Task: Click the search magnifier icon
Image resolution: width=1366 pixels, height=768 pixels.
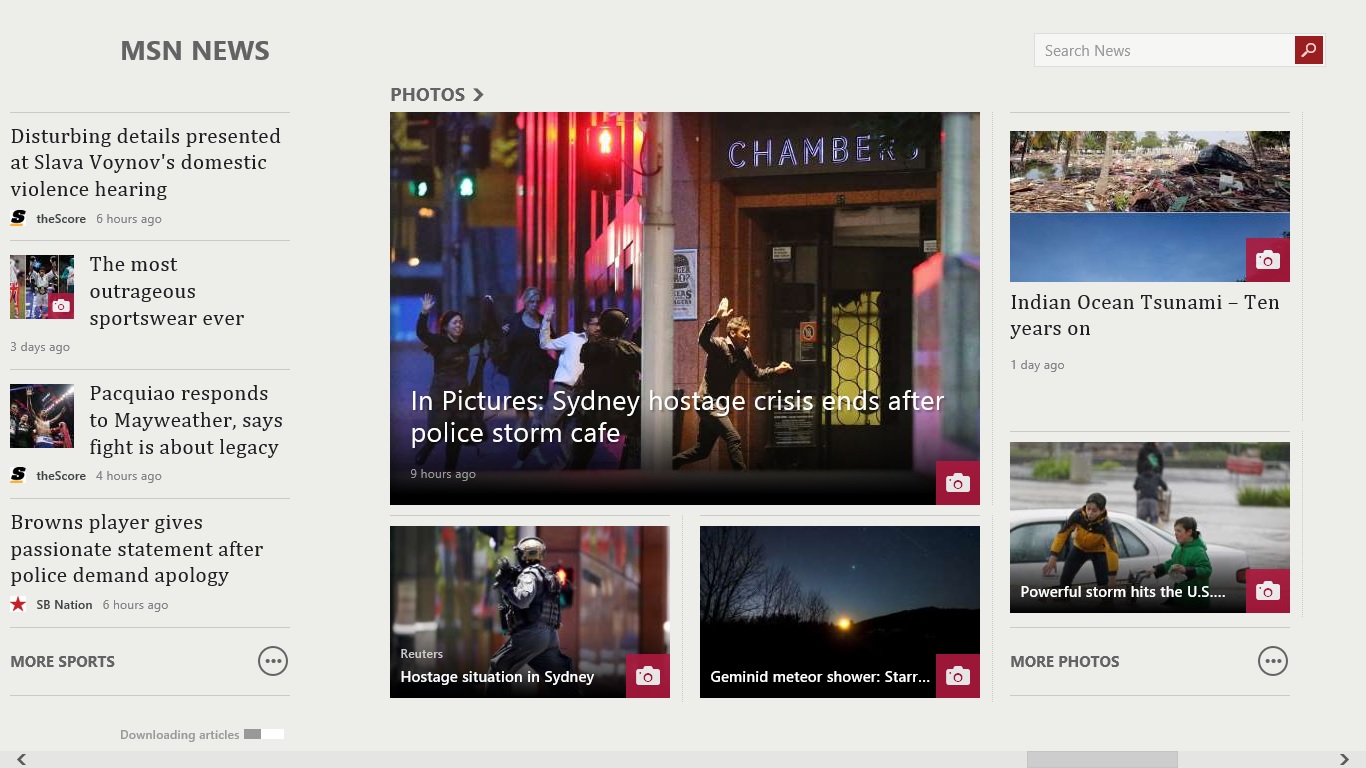Action: 1309,50
